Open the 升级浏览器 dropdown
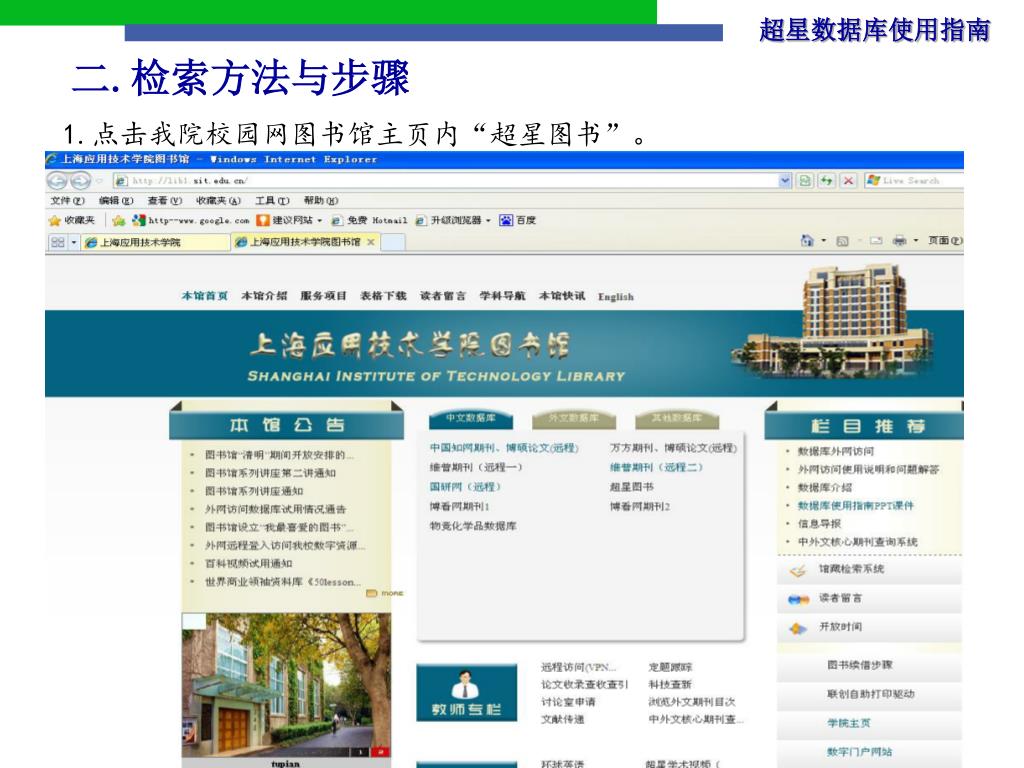Viewport: 1024px width, 768px height. coord(488,221)
